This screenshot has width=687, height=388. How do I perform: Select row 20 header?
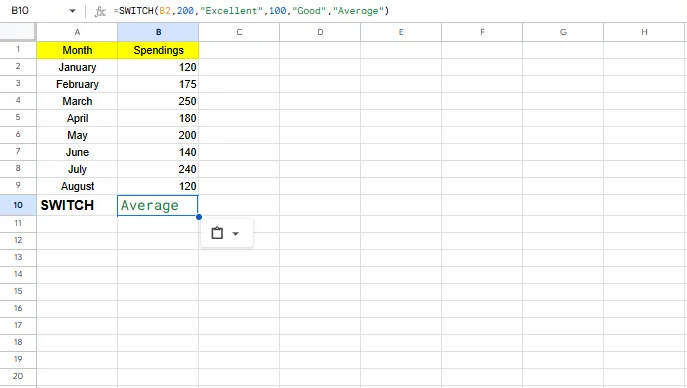click(18, 376)
